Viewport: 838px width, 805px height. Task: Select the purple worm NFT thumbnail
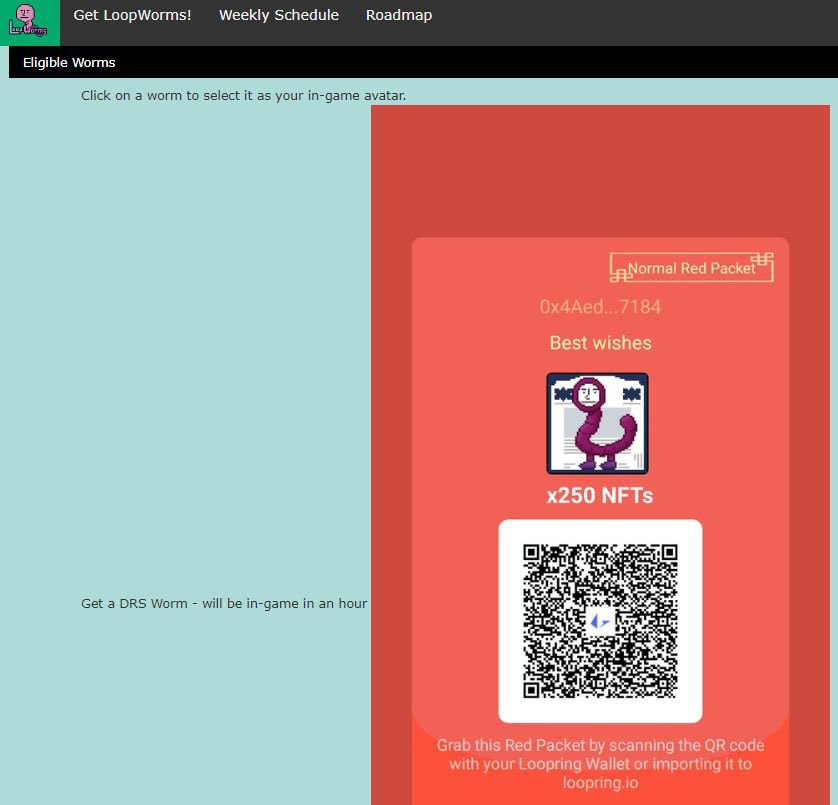597,423
